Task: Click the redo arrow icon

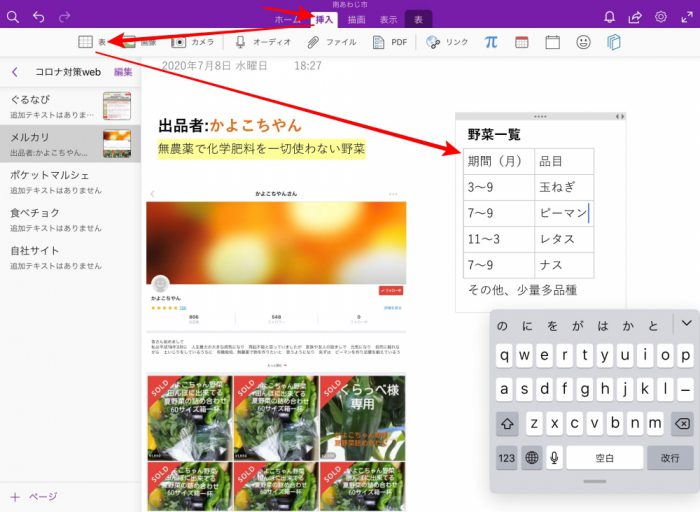Action: point(65,17)
